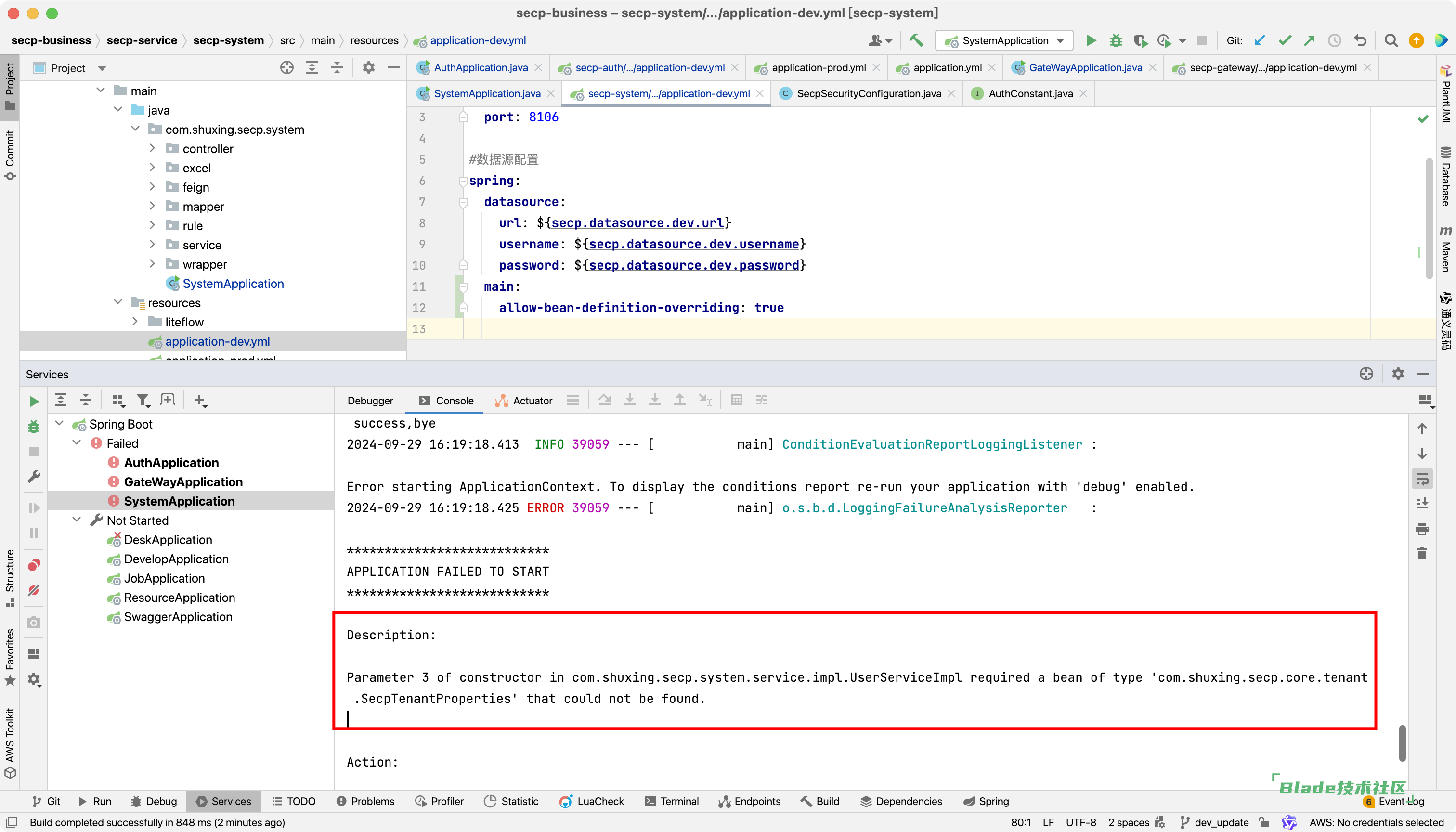
Task: Click the Build project hammer icon
Action: (917, 40)
